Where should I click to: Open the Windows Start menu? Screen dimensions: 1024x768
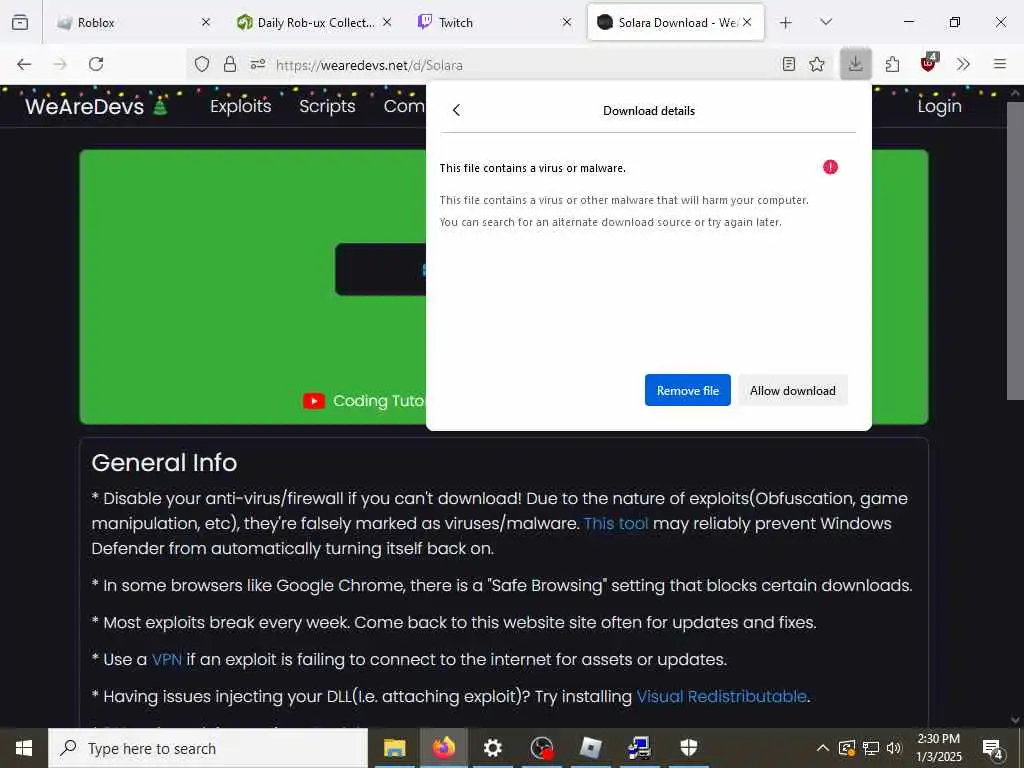click(x=24, y=748)
